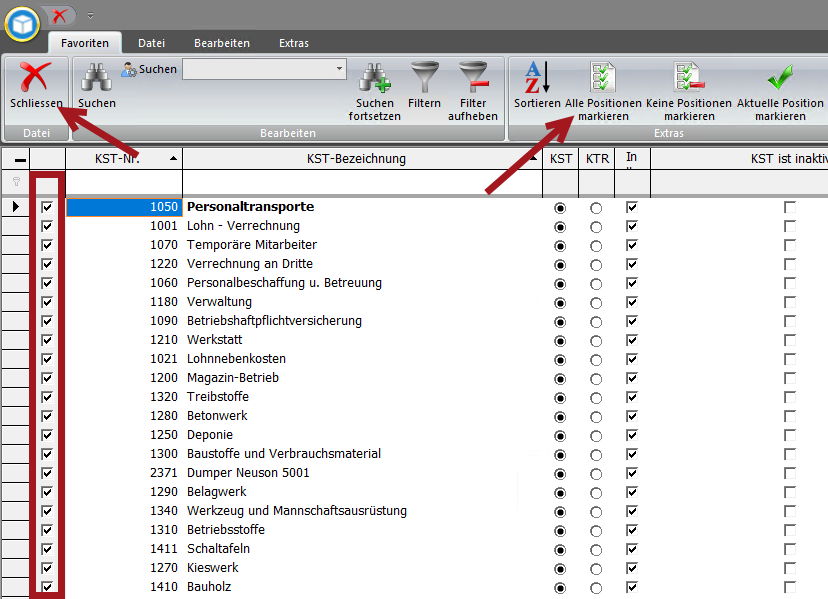
Task: Switch to the Datei tab
Action: point(151,43)
